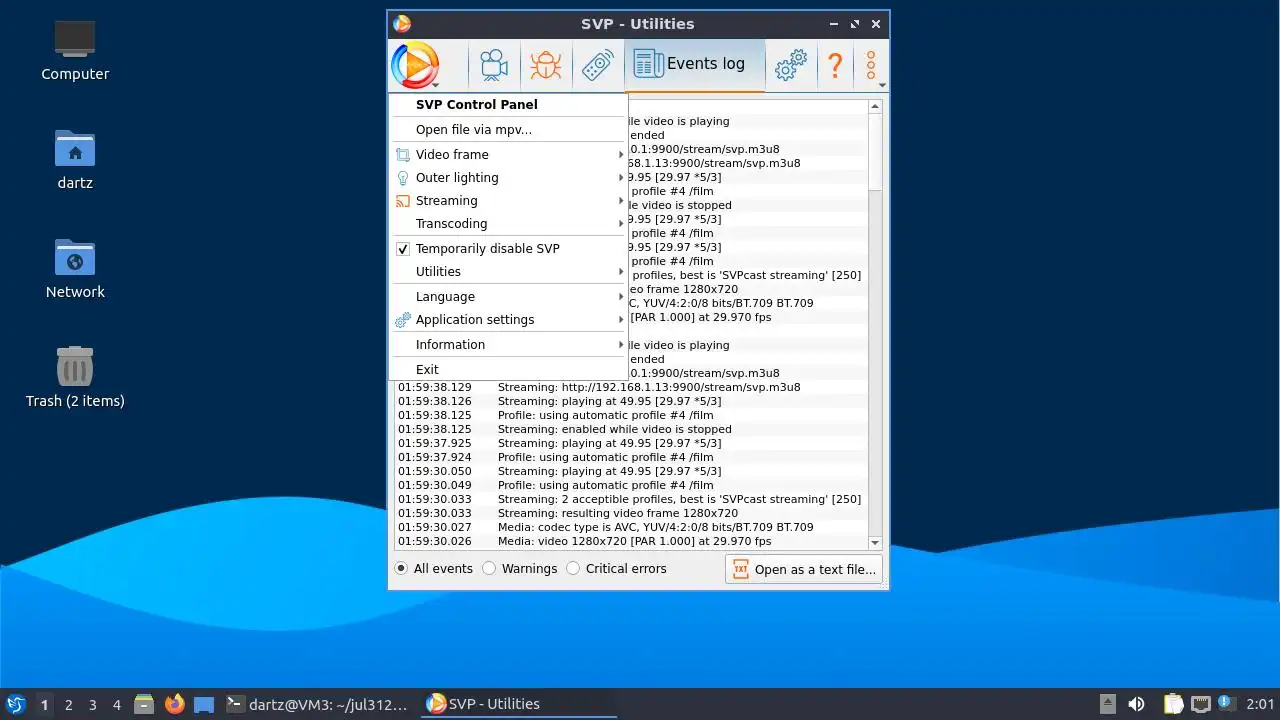The width and height of the screenshot is (1280, 720).
Task: Untick Temporarily disable SVP checkbox
Action: 403,249
